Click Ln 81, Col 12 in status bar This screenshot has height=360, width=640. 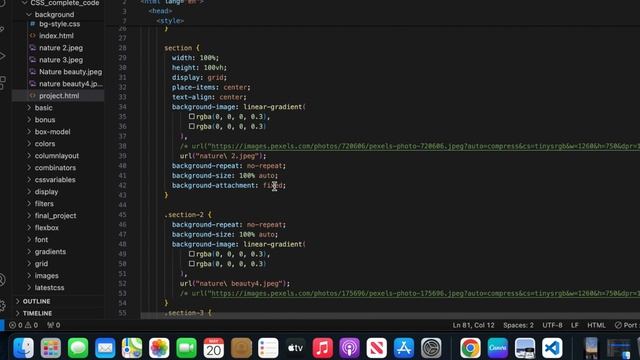point(473,325)
